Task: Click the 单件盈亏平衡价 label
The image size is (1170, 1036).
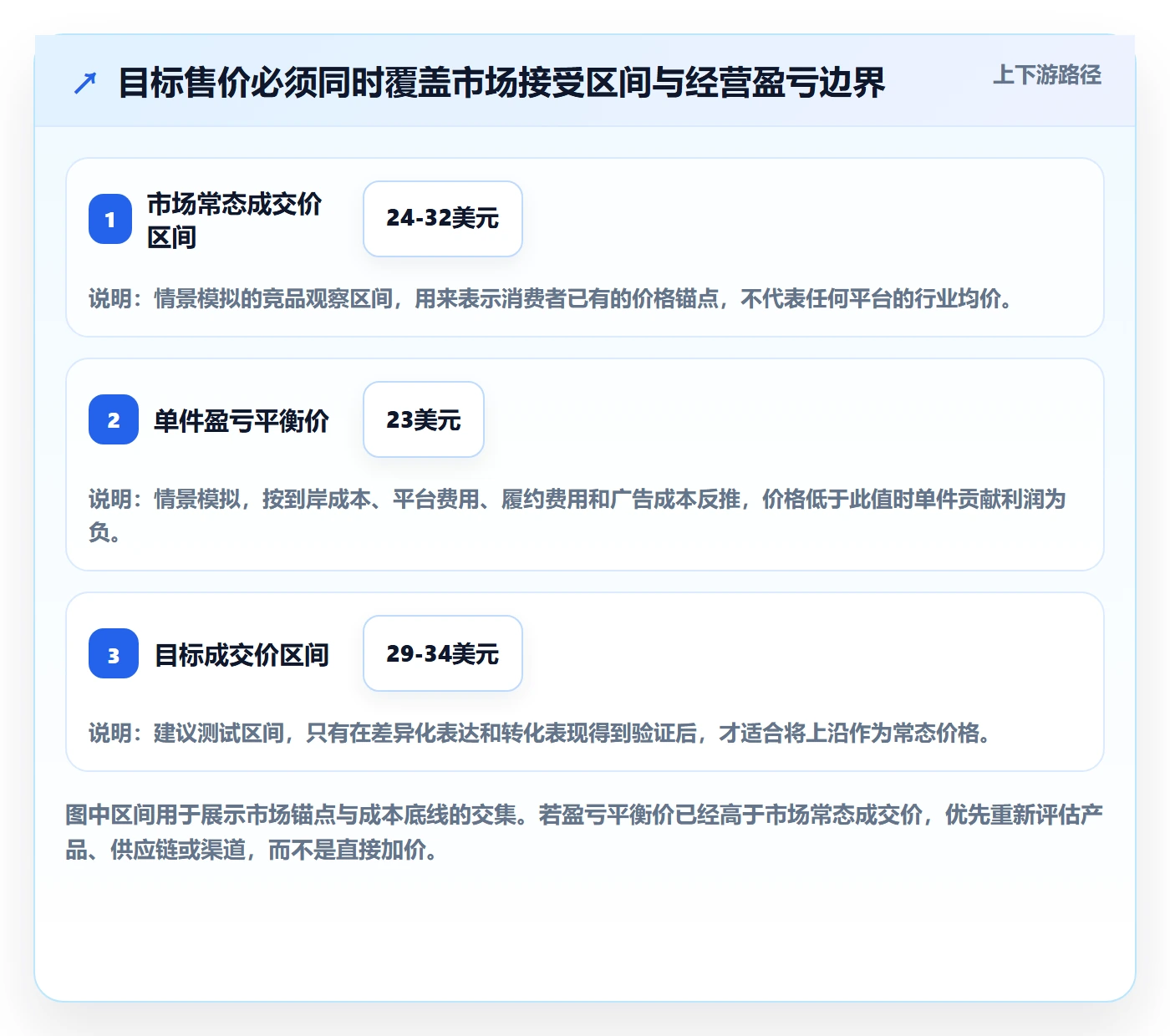Action: (x=242, y=420)
